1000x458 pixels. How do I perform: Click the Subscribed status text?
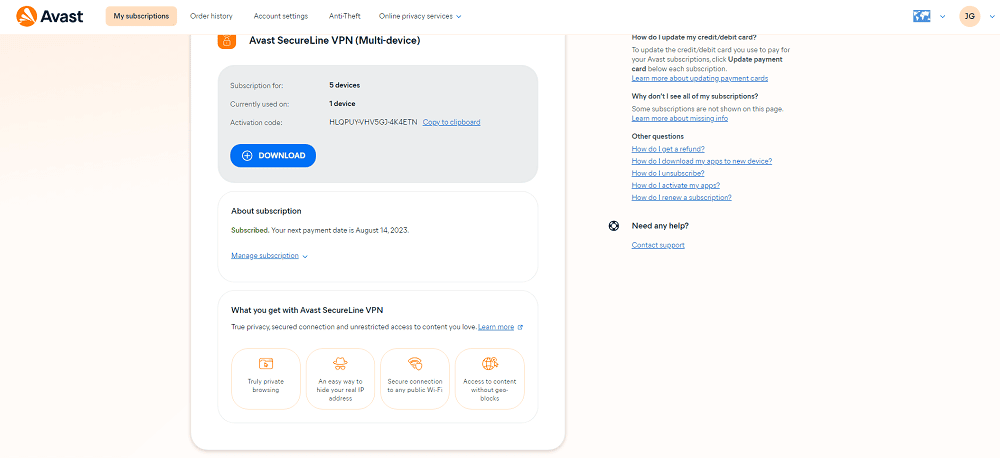click(x=249, y=230)
